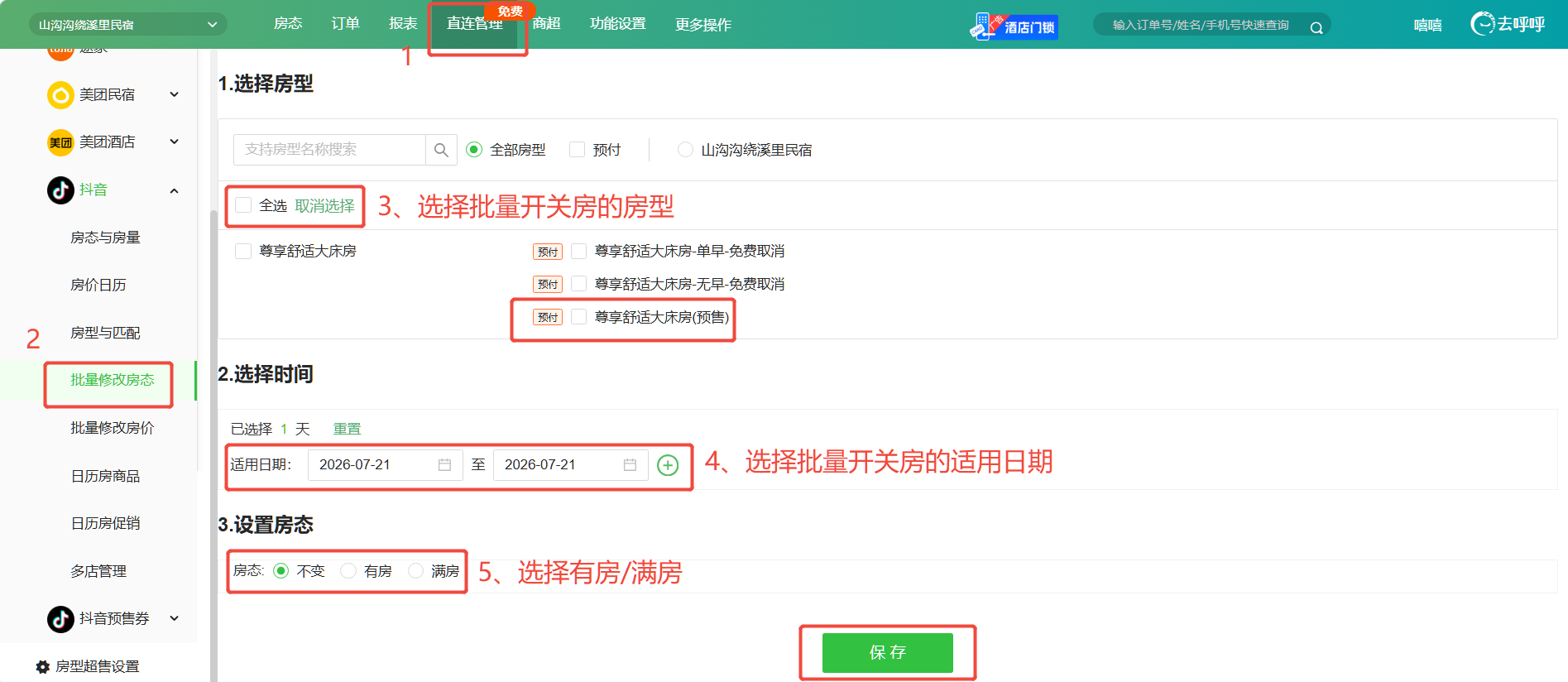
Task: Check 尊享舒适大床房(预售) checkbox
Action: click(579, 317)
